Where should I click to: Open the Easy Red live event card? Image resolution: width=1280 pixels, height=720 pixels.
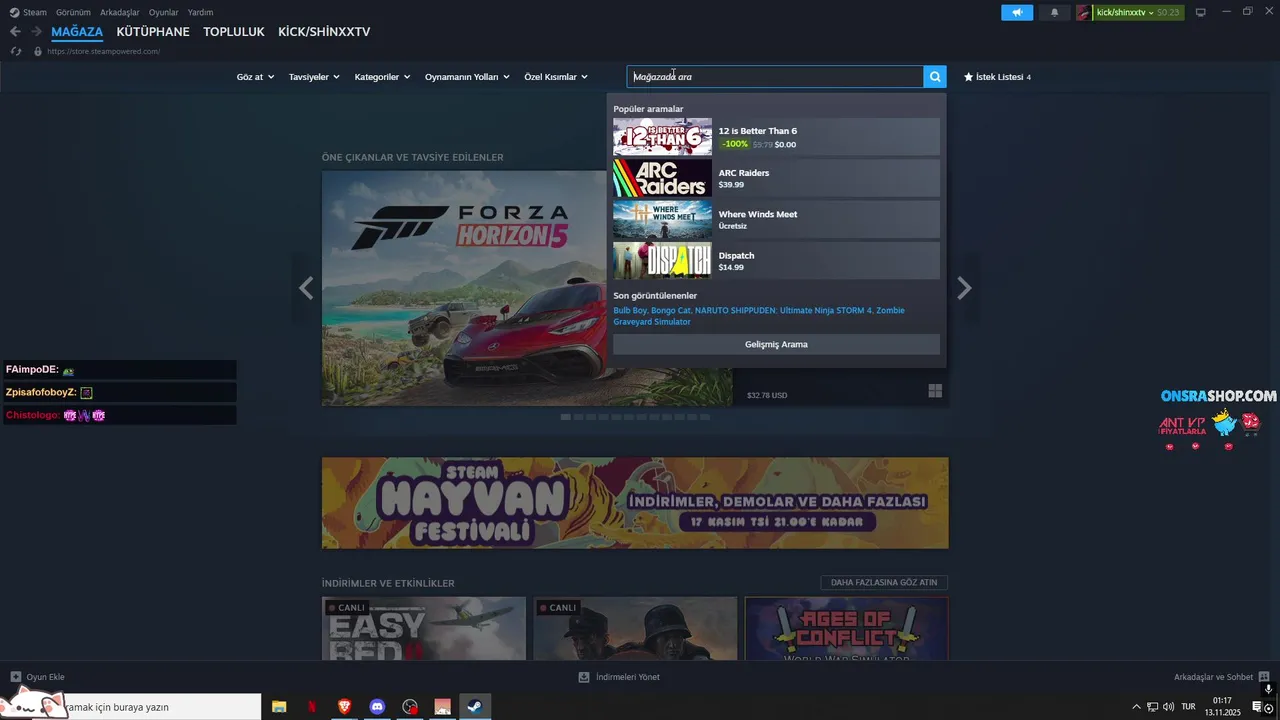[424, 628]
